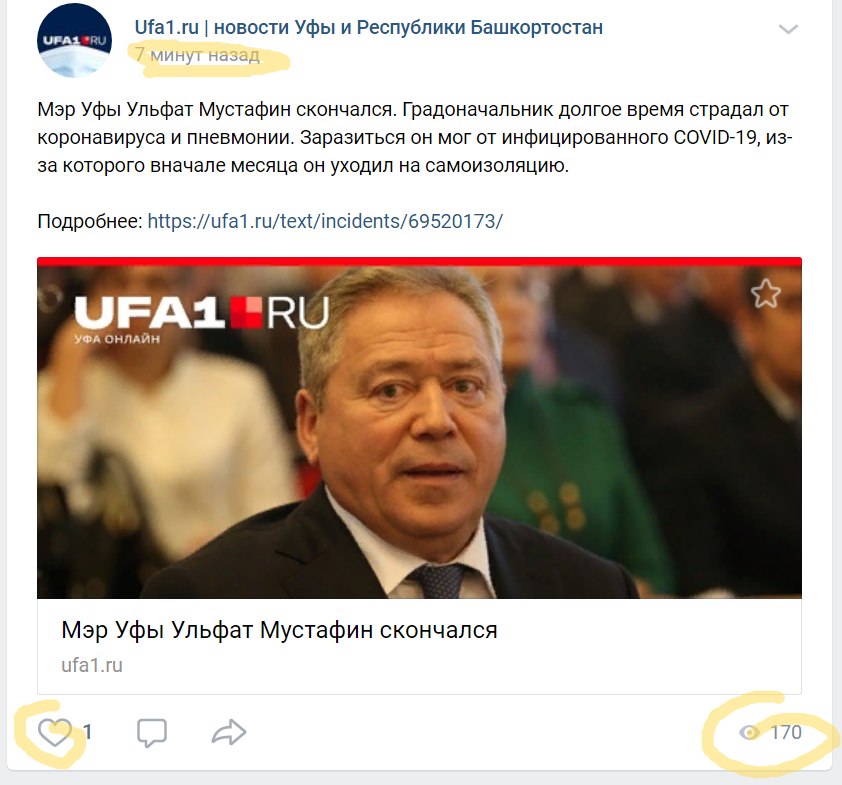Click the ufa1.ru domain caption
Image resolution: width=842 pixels, height=785 pixels.
tap(92, 665)
